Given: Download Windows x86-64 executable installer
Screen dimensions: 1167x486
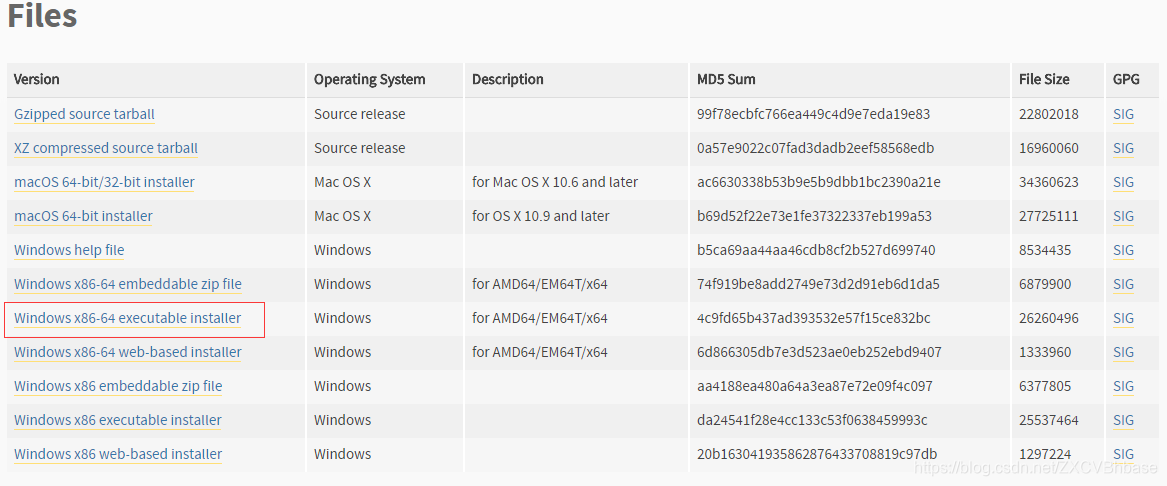Looking at the screenshot, I should tap(128, 319).
